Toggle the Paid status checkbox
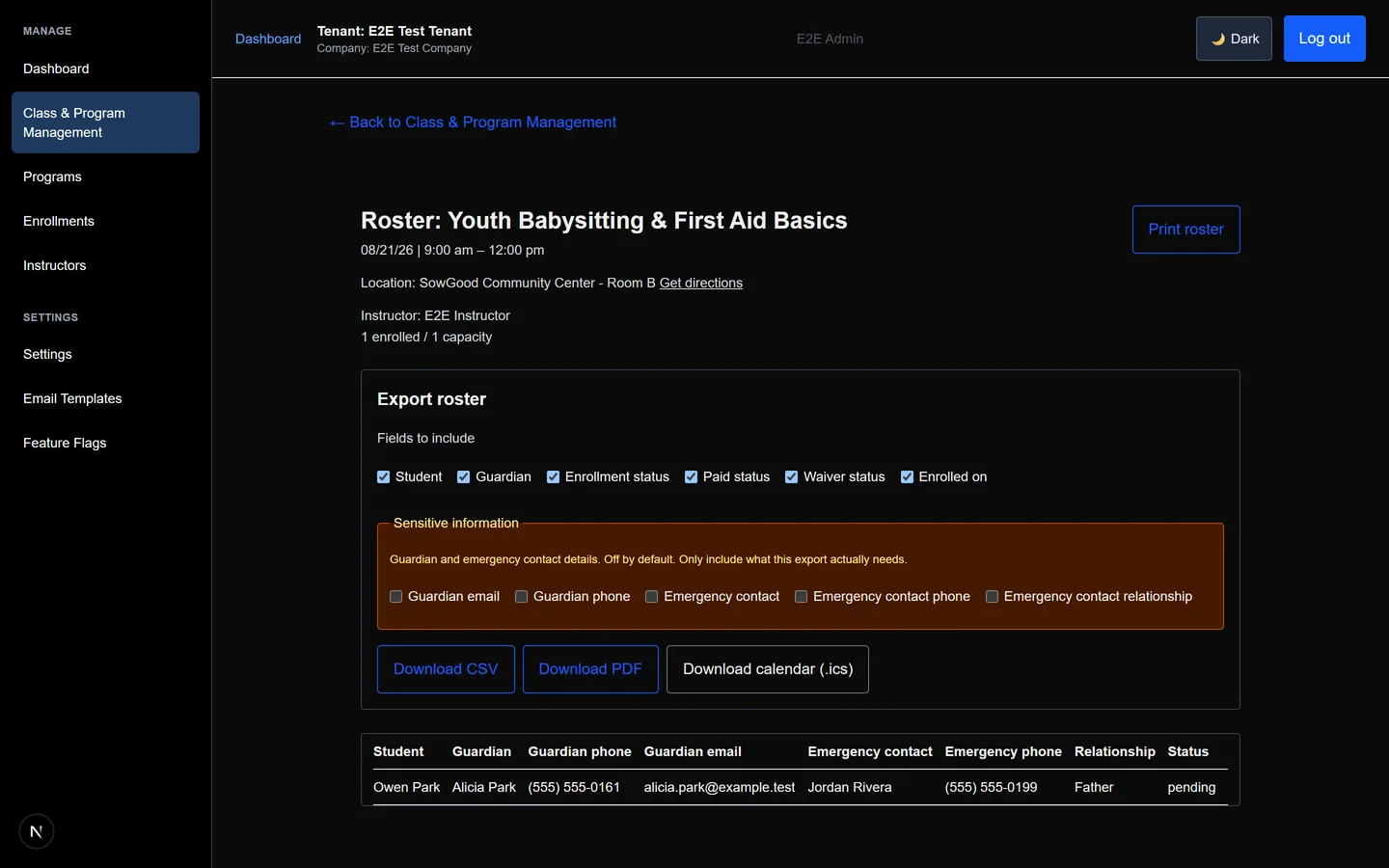The image size is (1389, 868). tap(692, 477)
